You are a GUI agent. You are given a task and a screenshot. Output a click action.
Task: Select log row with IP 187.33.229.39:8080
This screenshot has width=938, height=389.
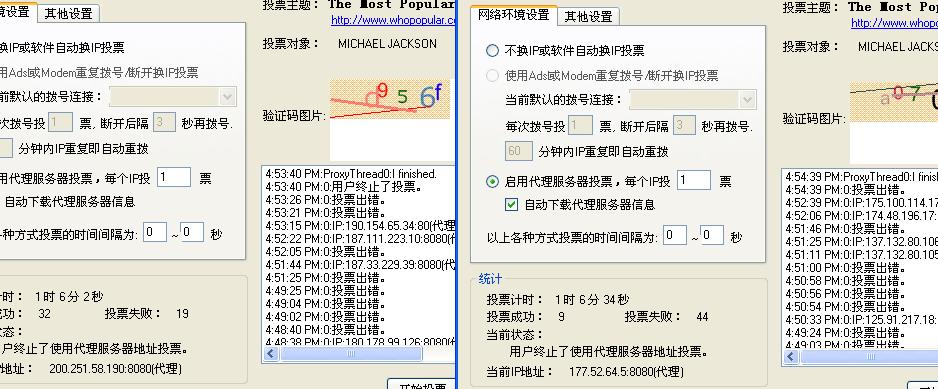pyautogui.click(x=360, y=265)
